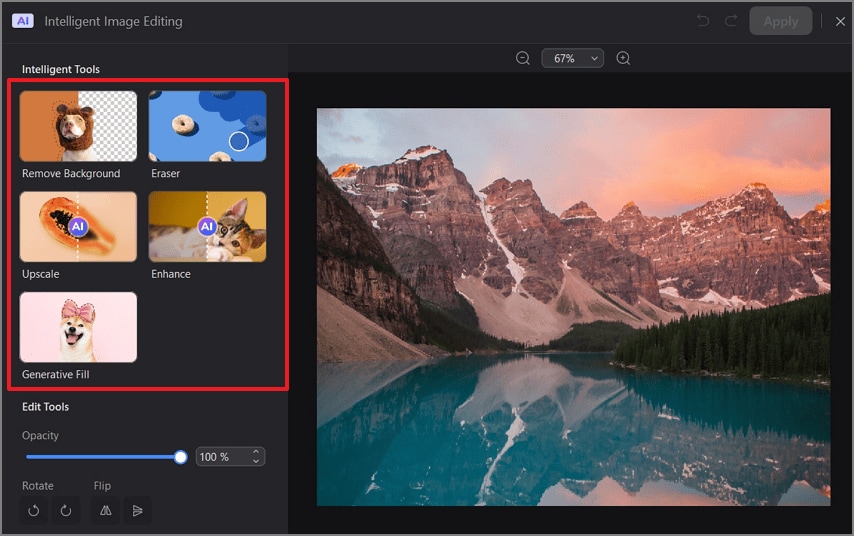The width and height of the screenshot is (854, 536).
Task: Click the redo arrow icon
Action: (731, 21)
